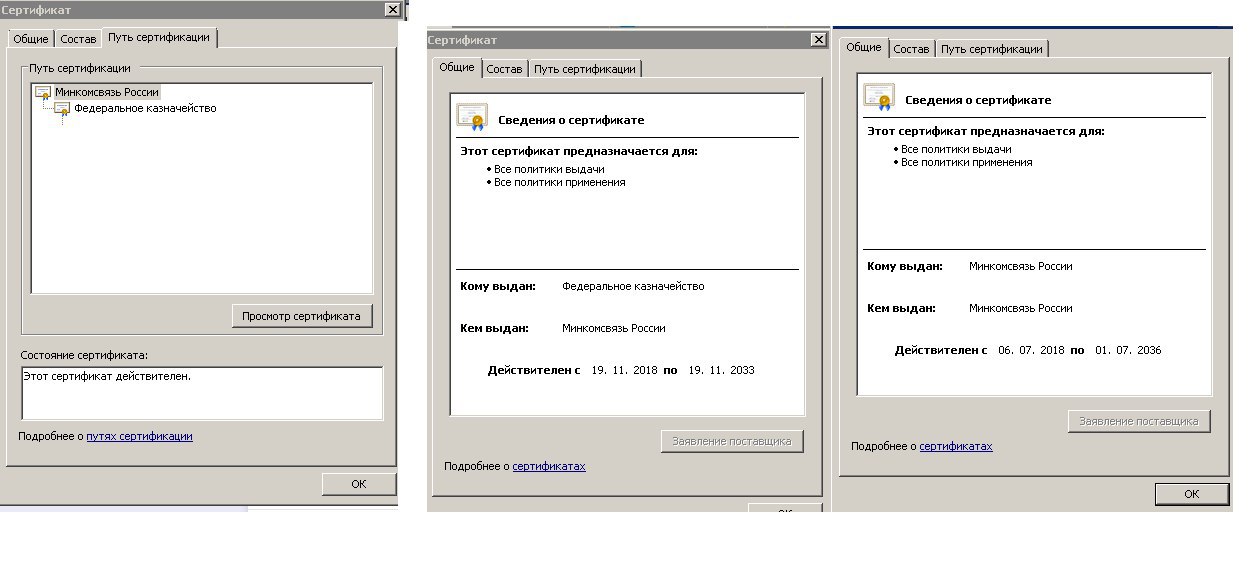Click OK in right certificate window
The height and width of the screenshot is (584, 1249).
click(1191, 494)
